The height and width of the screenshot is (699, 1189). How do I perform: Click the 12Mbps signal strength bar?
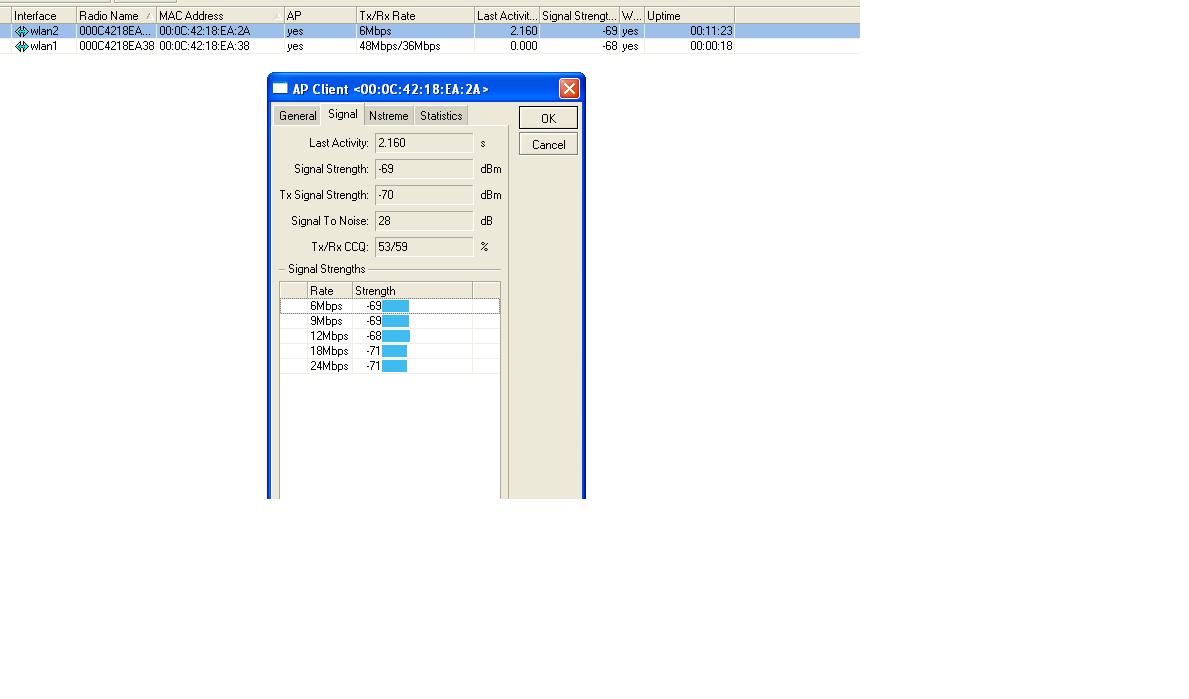(396, 336)
